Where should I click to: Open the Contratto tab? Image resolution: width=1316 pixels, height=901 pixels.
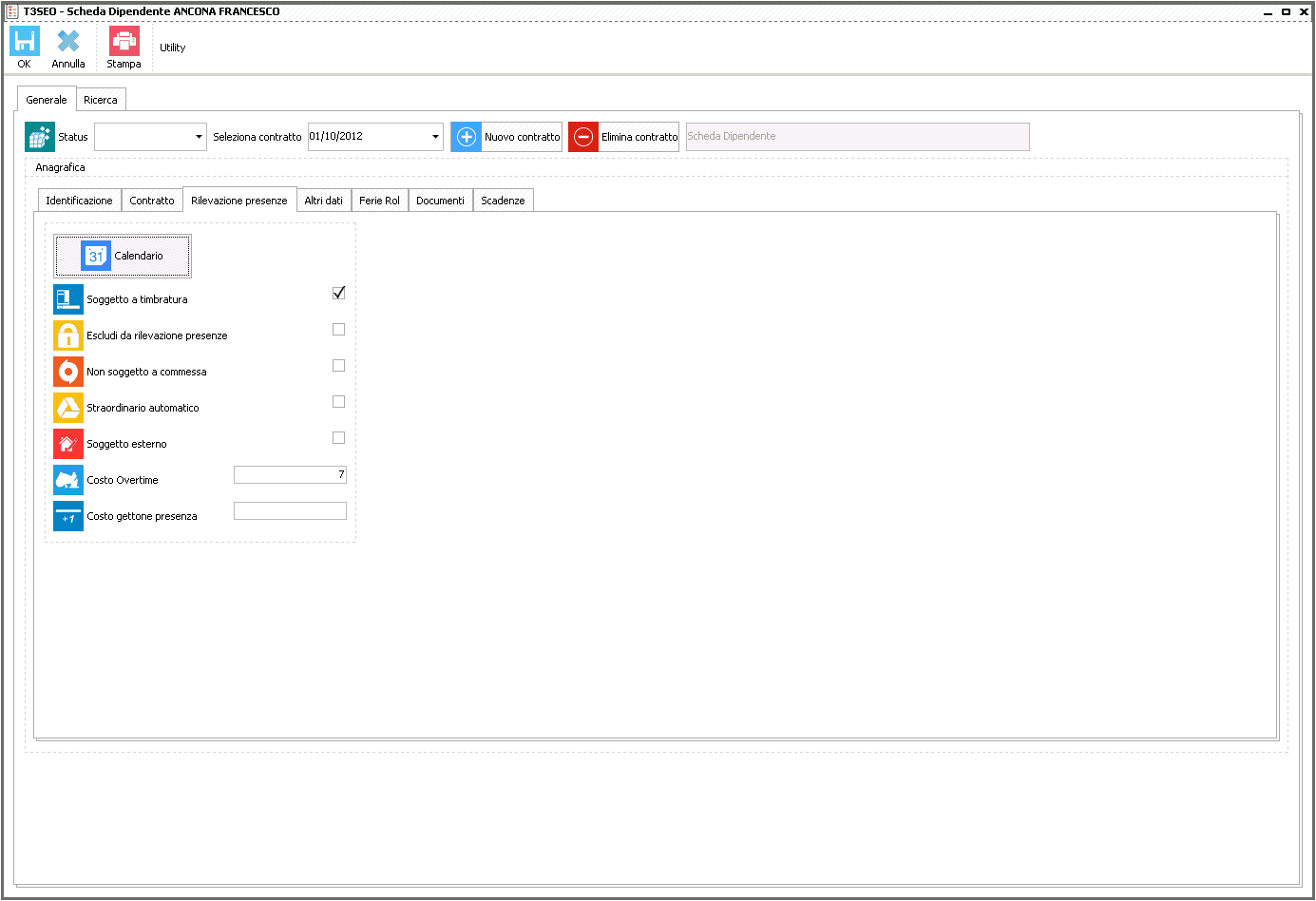152,201
